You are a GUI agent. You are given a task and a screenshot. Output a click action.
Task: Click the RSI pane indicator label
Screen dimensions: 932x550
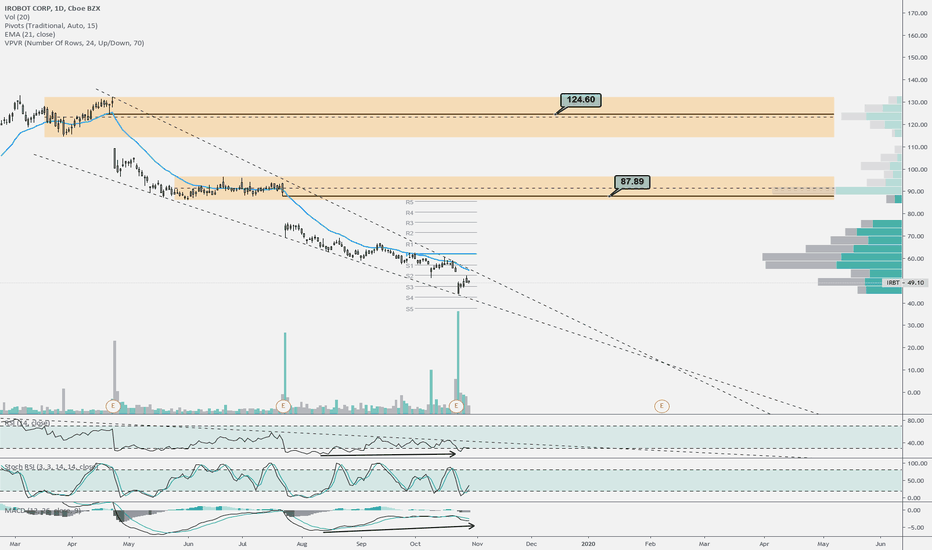pos(27,423)
